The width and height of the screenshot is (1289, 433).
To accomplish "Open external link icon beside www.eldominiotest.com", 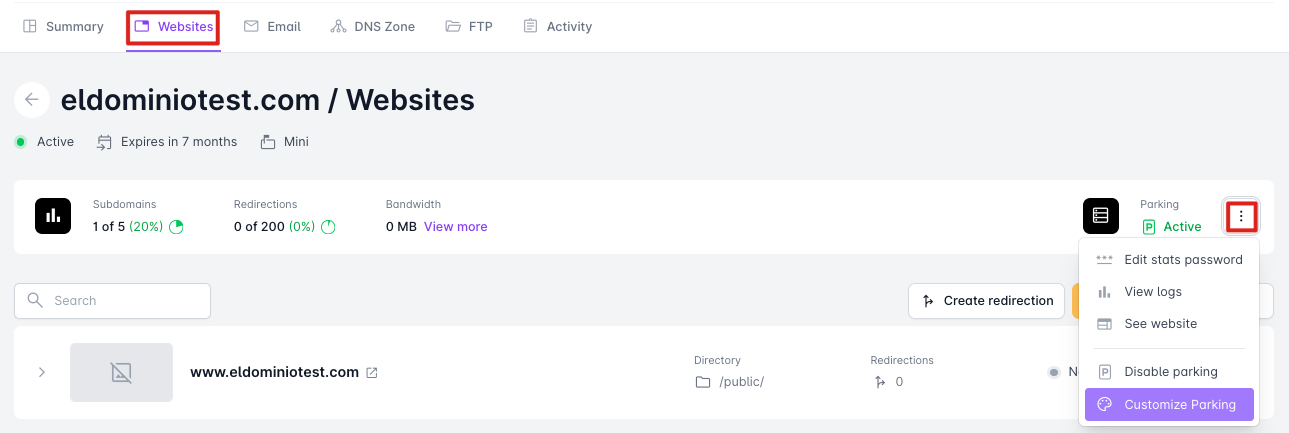I will click(x=372, y=373).
